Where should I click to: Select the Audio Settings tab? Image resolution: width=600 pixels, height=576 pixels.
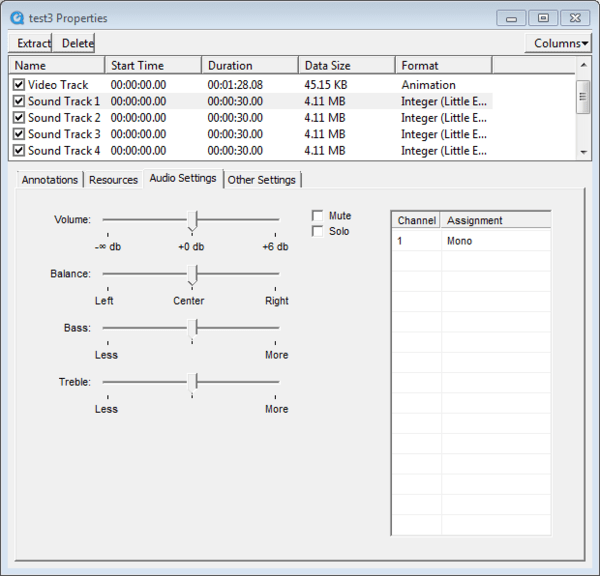183,178
